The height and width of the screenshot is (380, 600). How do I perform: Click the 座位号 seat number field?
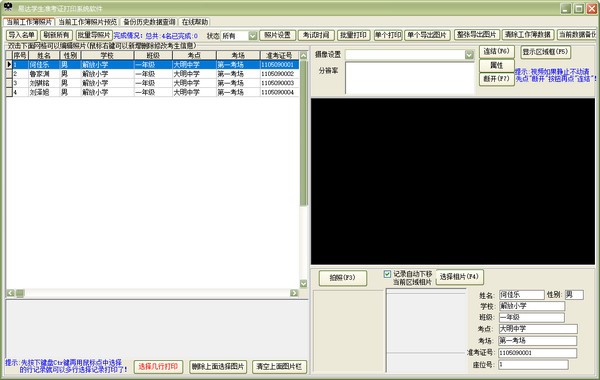tap(533, 365)
